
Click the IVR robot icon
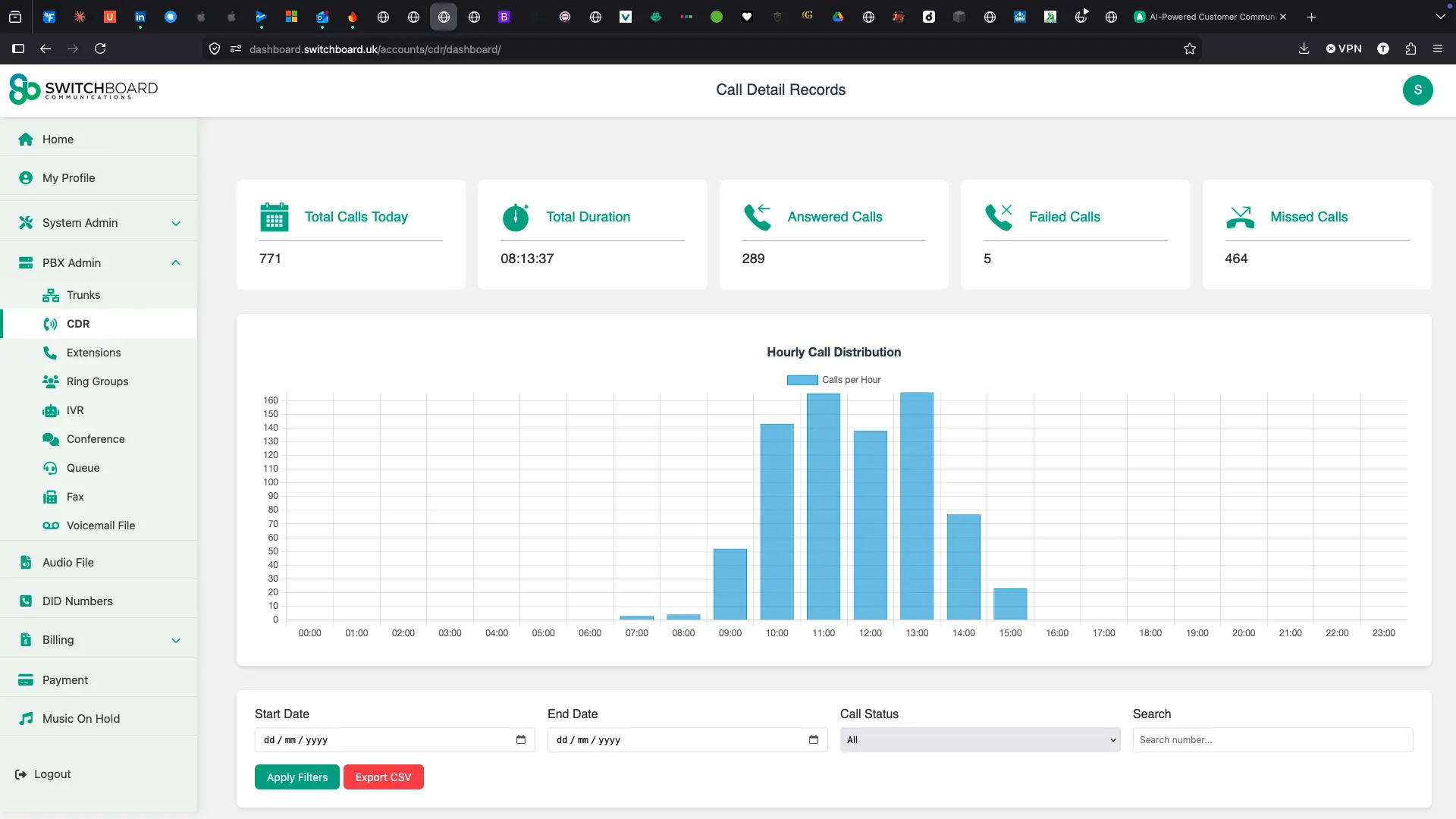point(51,410)
